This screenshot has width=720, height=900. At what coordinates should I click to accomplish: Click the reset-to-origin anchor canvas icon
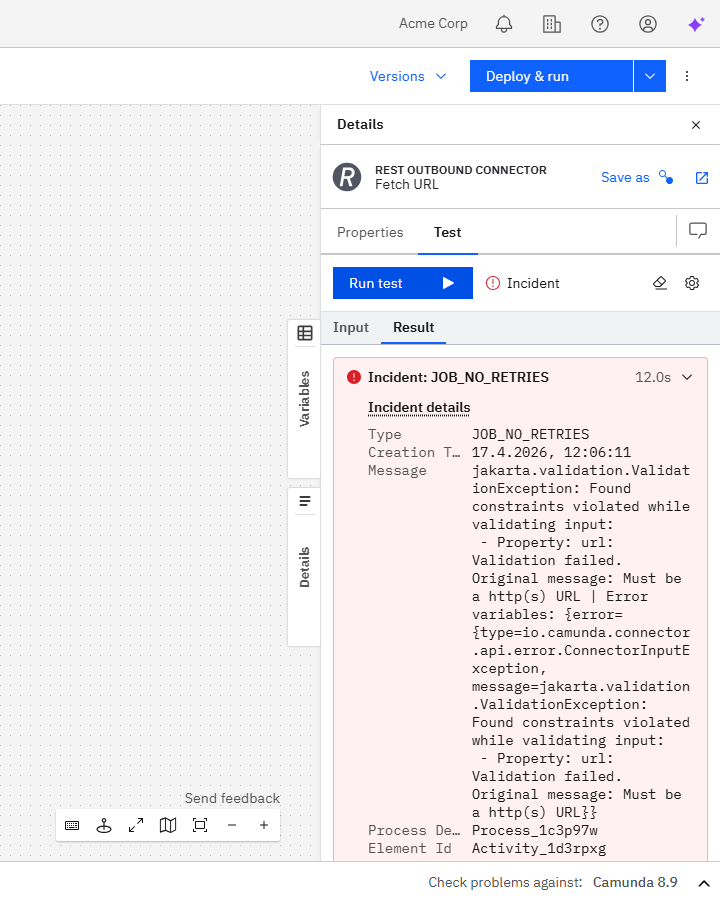104,825
